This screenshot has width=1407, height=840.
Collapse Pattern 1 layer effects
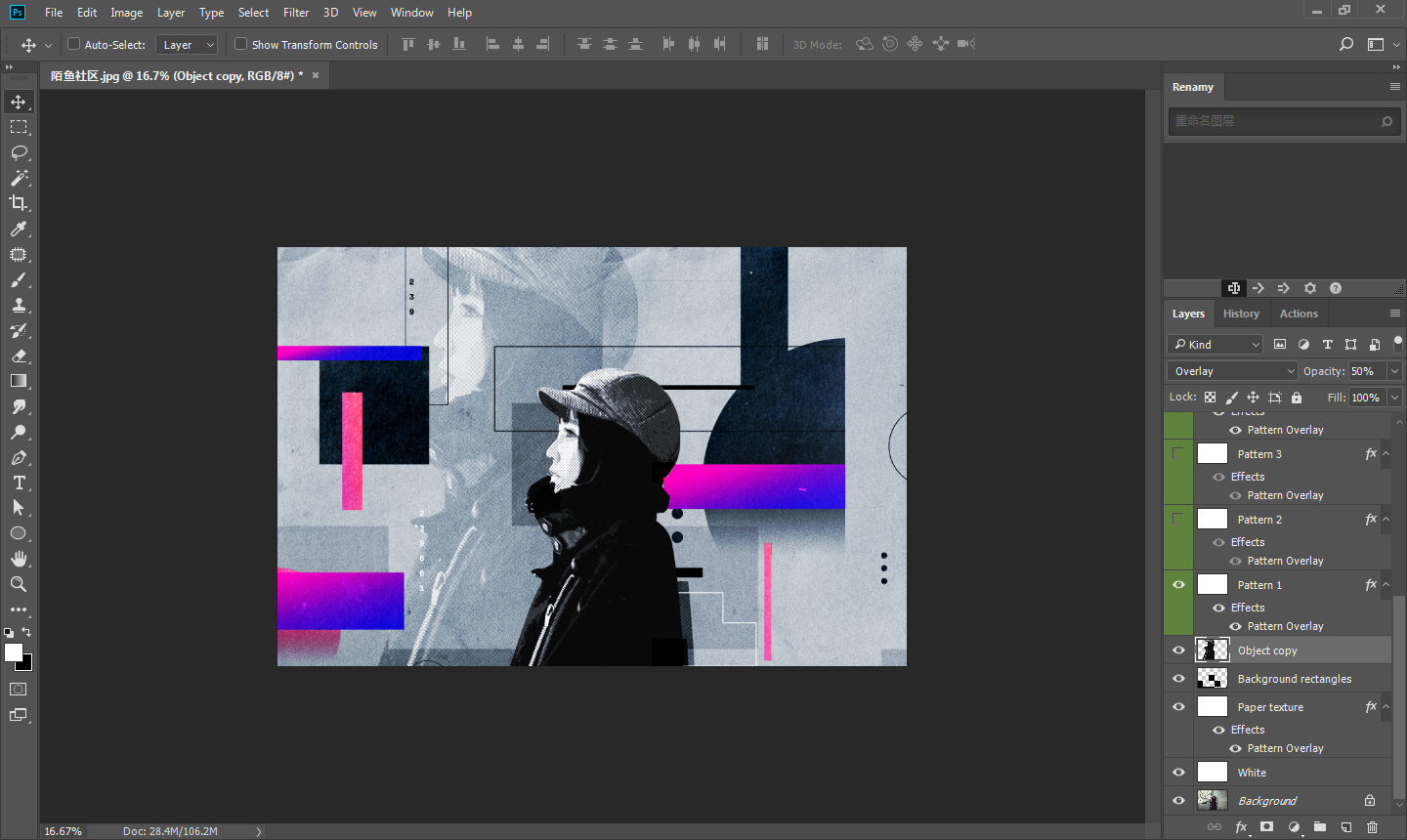[1386, 584]
